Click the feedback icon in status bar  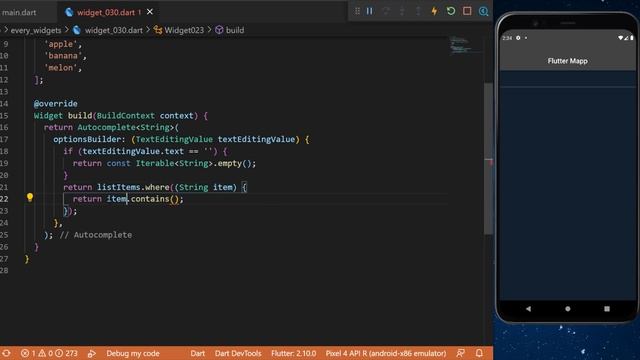(460, 353)
